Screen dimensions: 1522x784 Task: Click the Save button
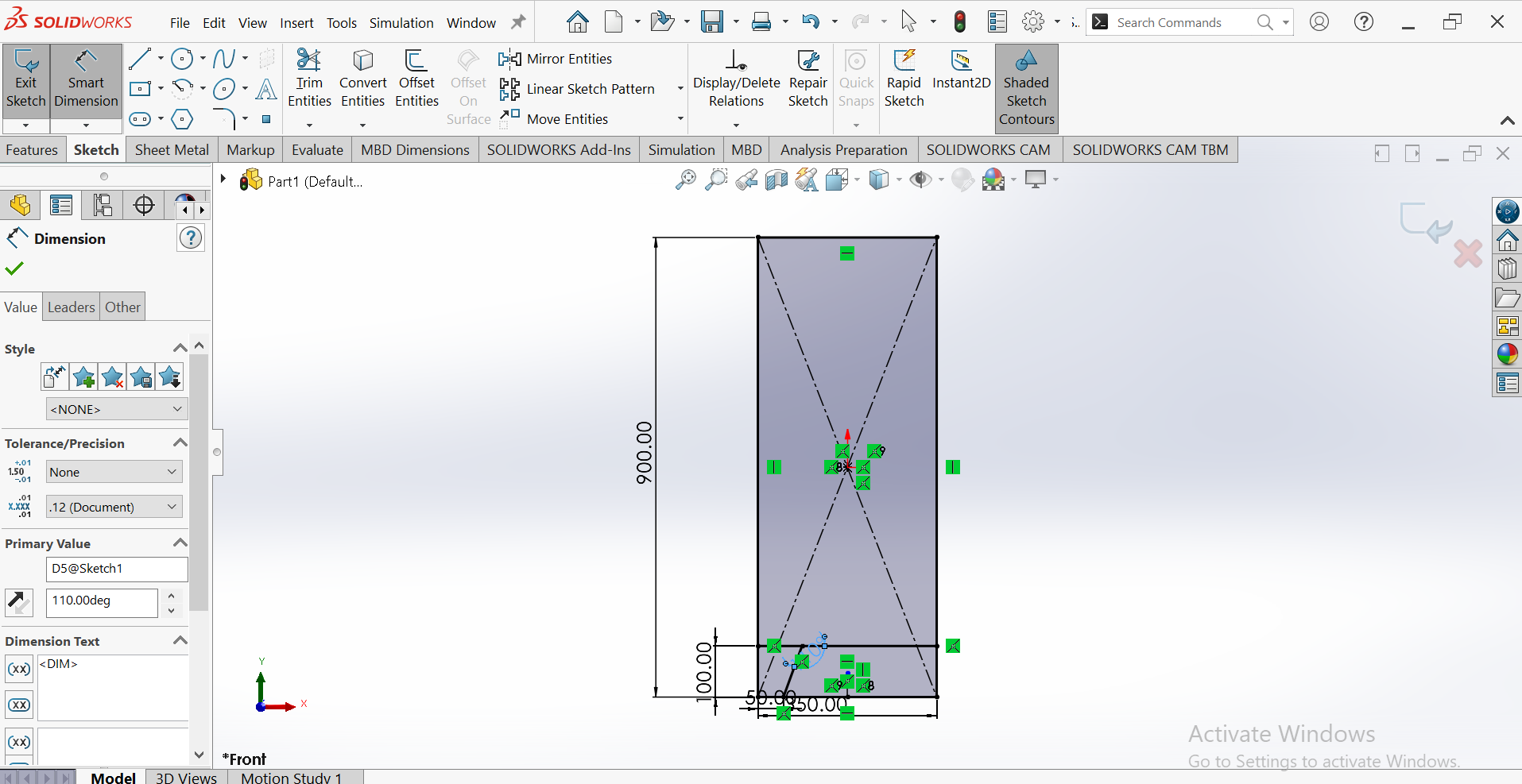pyautogui.click(x=711, y=21)
